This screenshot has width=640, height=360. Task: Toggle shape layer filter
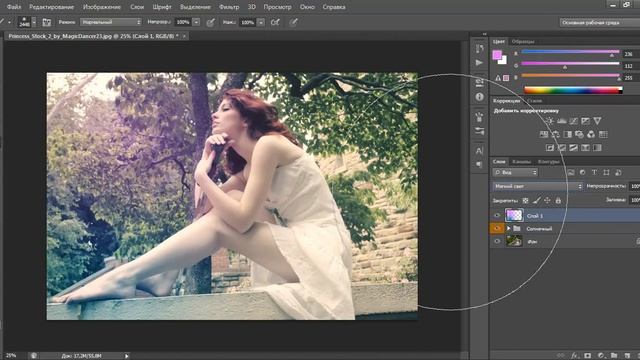607,173
